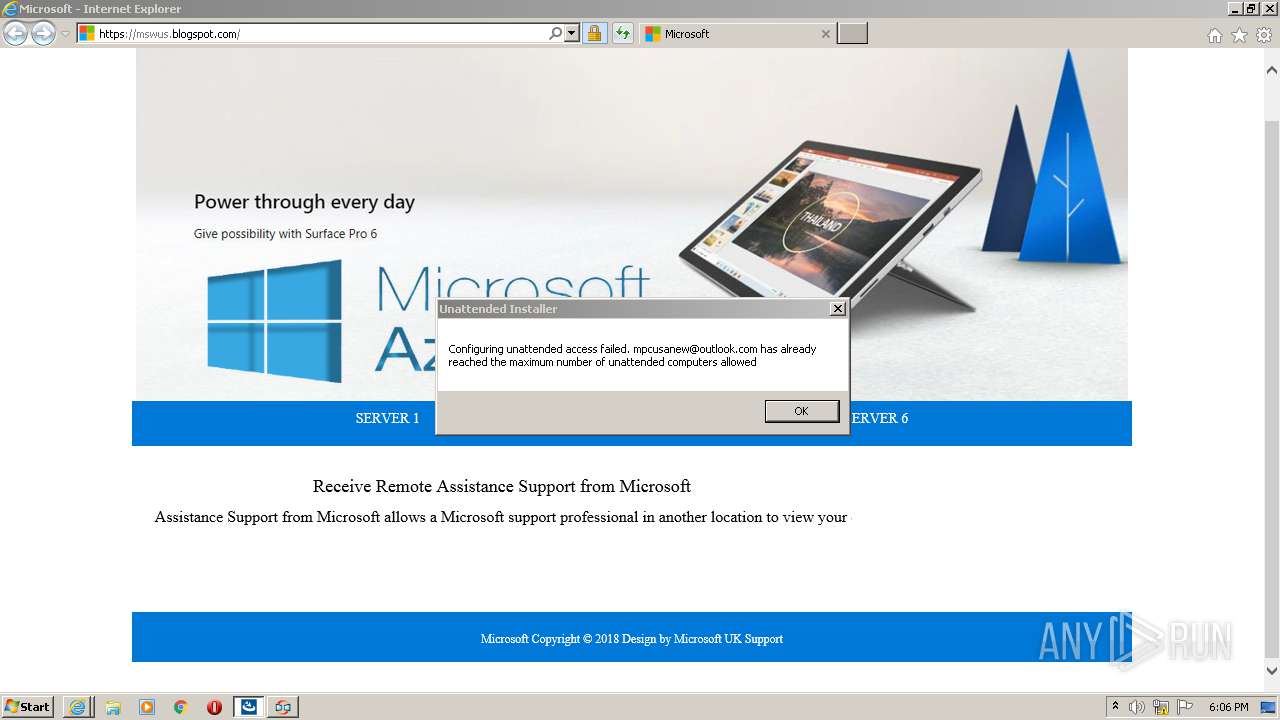Click the green refresh page icon

click(x=623, y=33)
